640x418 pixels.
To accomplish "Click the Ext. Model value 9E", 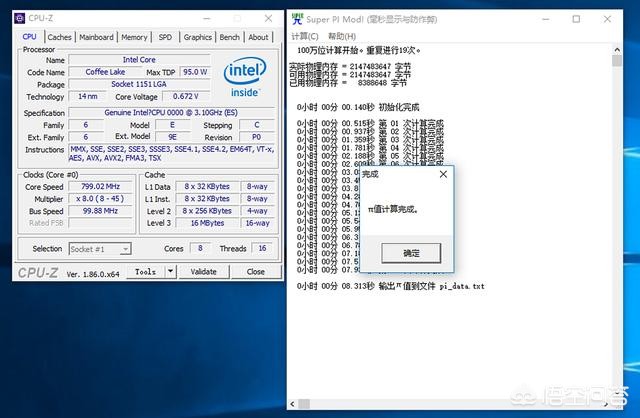I will [x=173, y=137].
